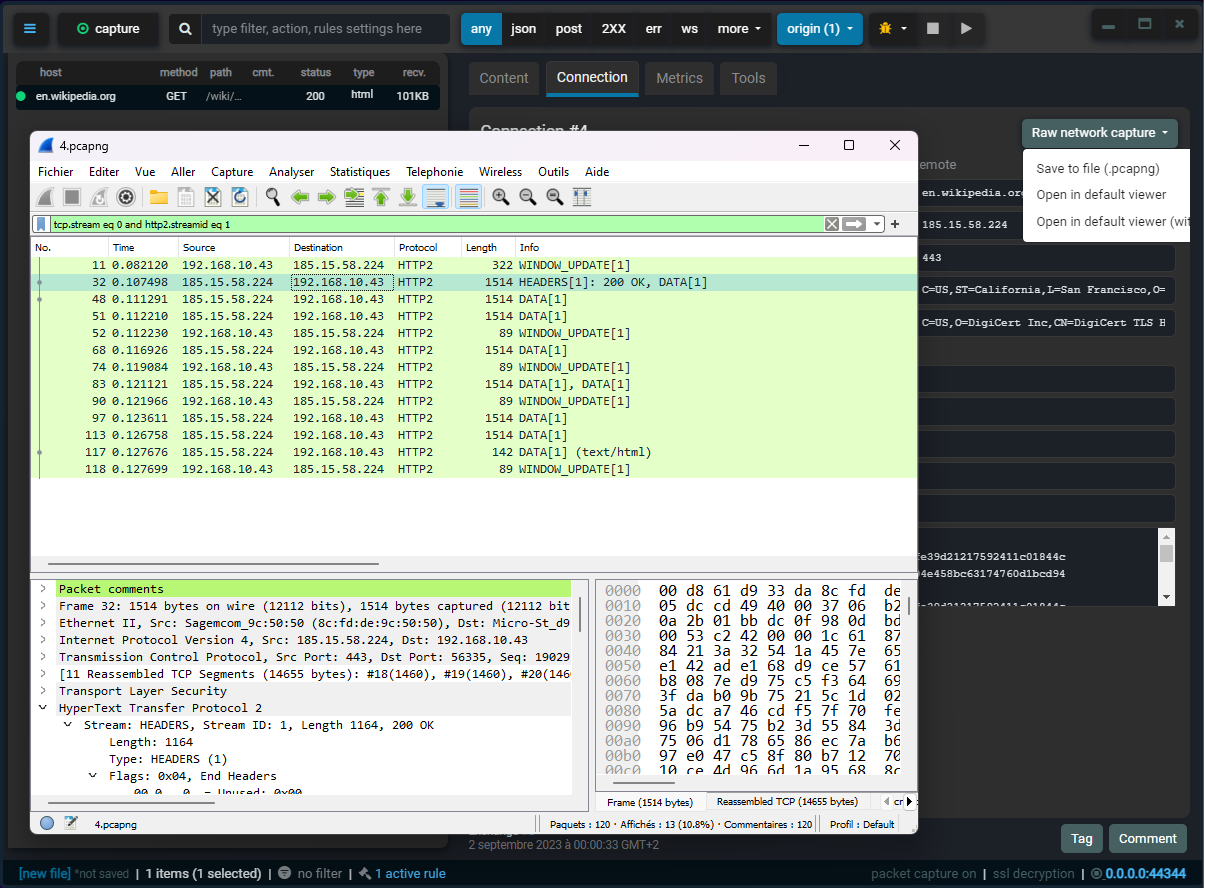
Task: Open the hamburger menu in dark app
Action: 29,29
